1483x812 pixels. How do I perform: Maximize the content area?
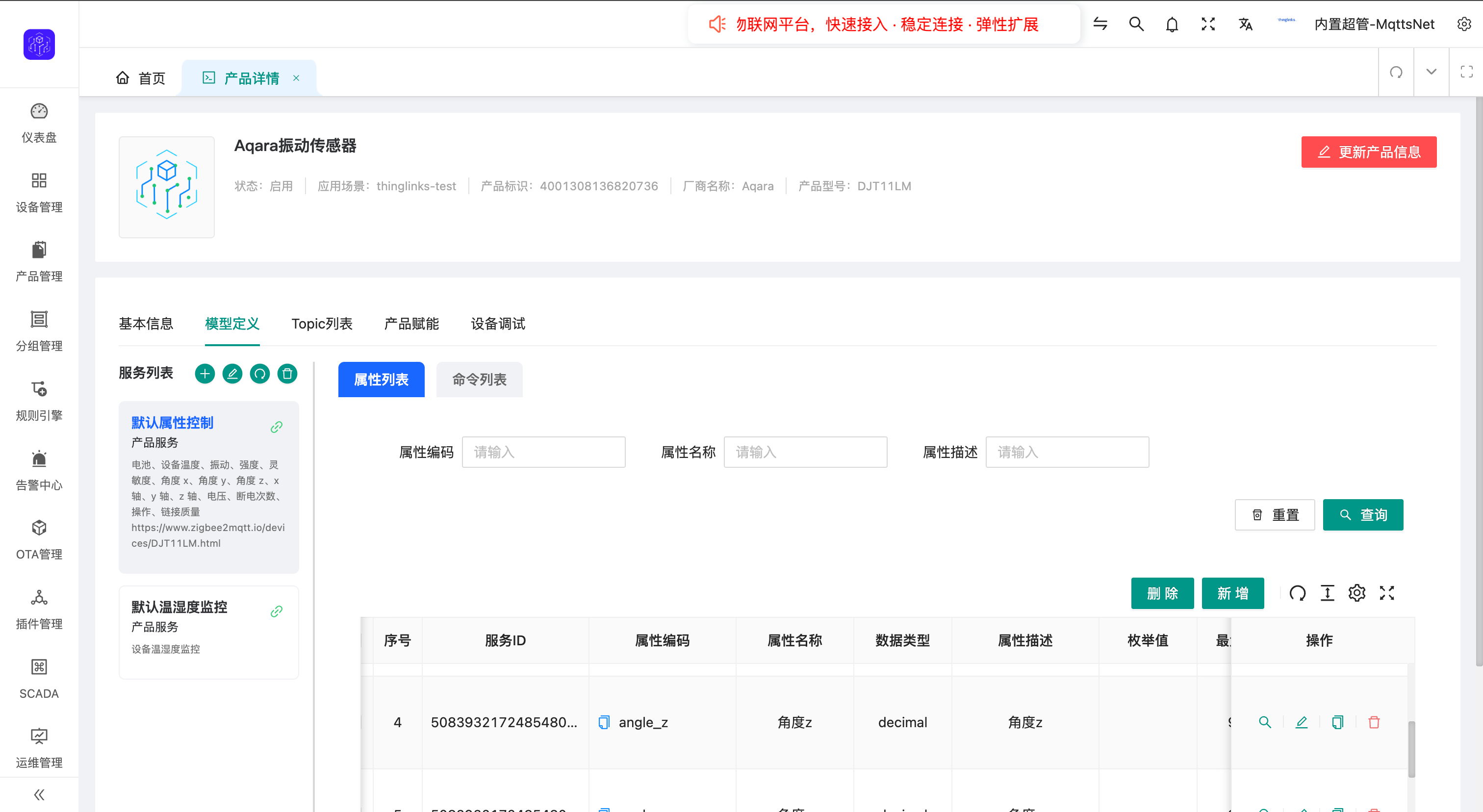[x=1467, y=73]
